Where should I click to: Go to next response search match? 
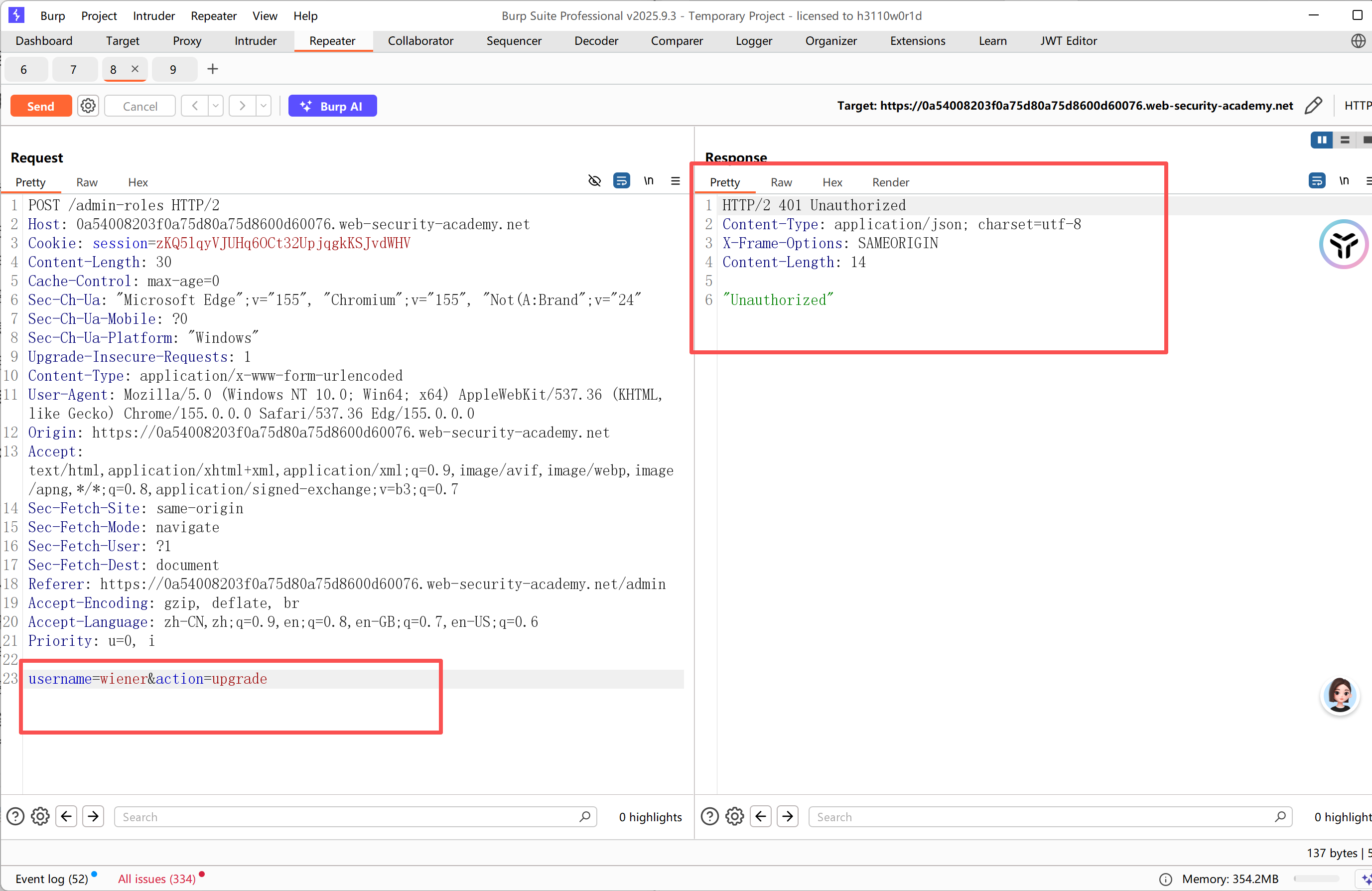pos(788,817)
